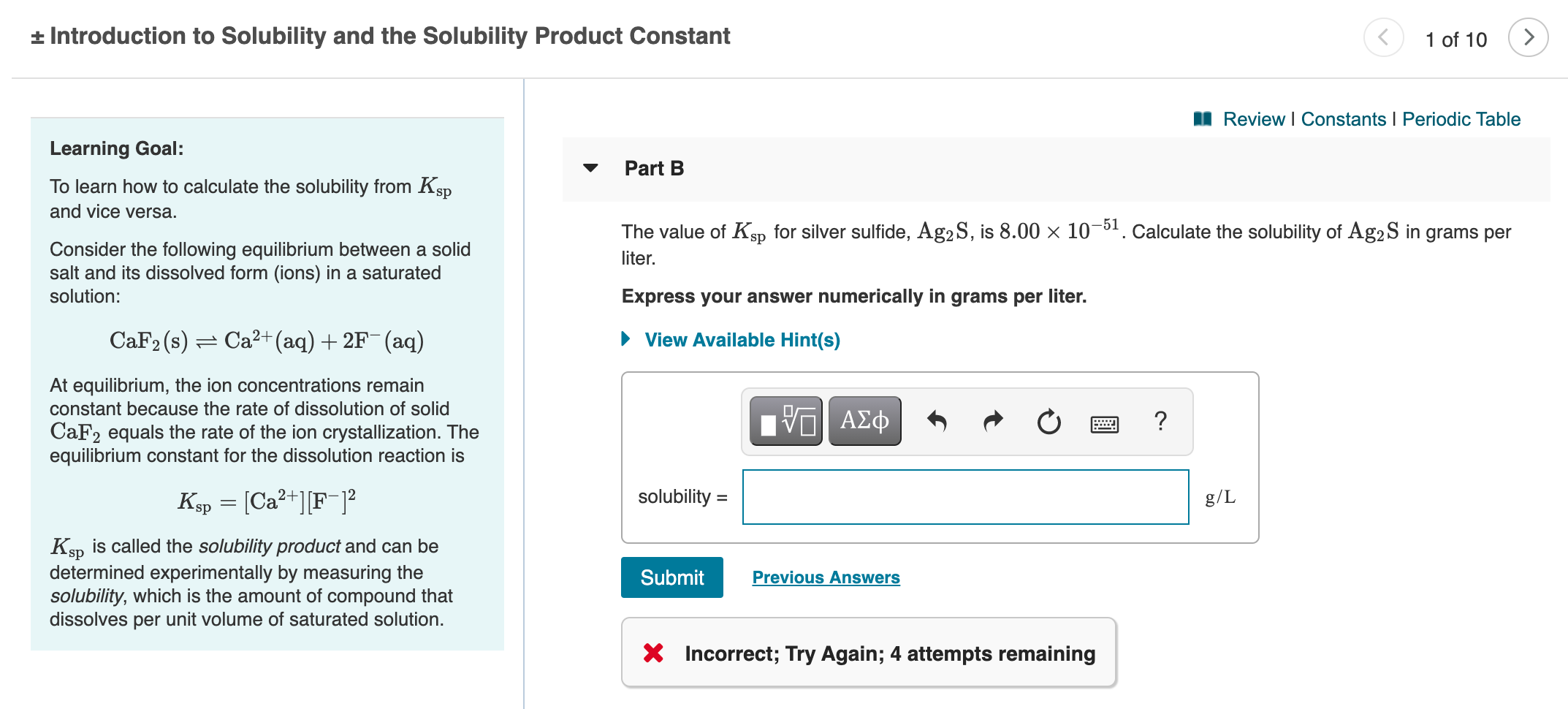The width and height of the screenshot is (1568, 709).
Task: View Previous Answers
Action: coord(826,577)
